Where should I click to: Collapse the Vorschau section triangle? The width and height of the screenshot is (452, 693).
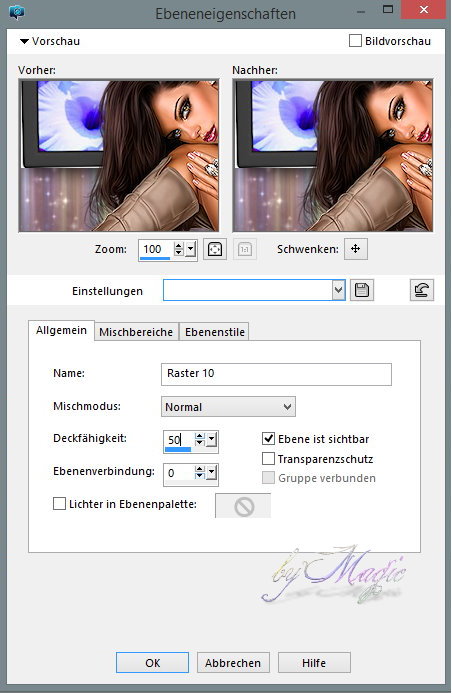point(24,42)
